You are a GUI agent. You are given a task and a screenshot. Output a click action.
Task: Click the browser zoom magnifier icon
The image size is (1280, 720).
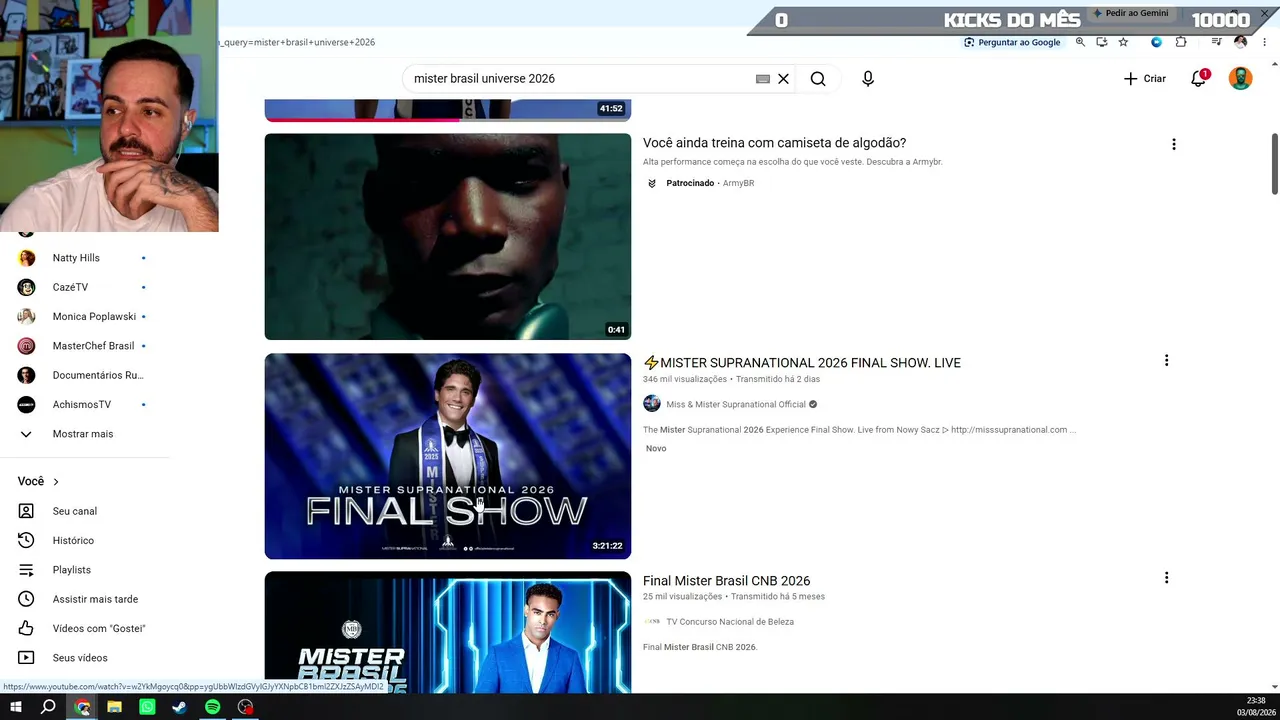tap(1081, 42)
